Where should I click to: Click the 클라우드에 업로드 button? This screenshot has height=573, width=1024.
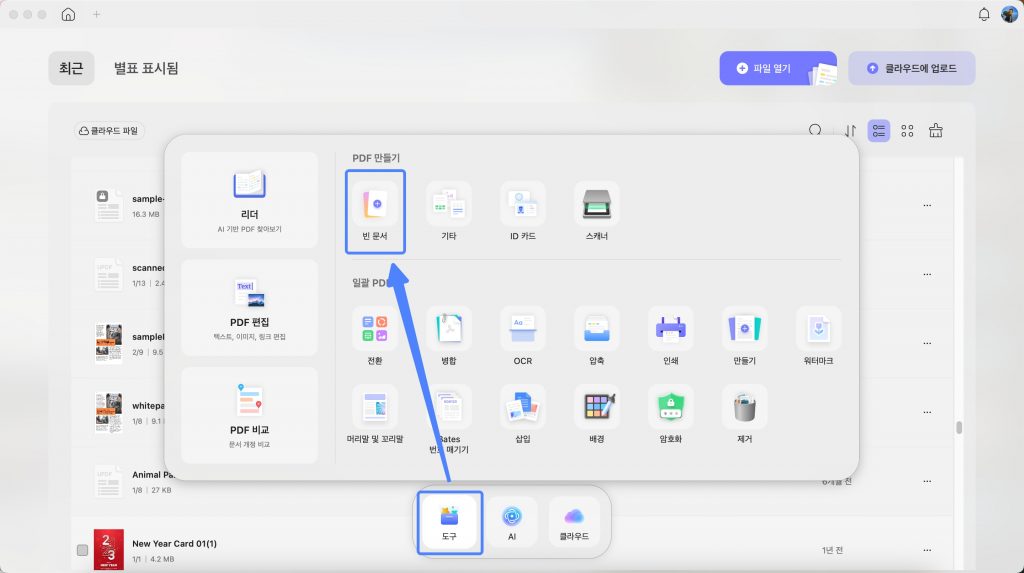click(912, 68)
